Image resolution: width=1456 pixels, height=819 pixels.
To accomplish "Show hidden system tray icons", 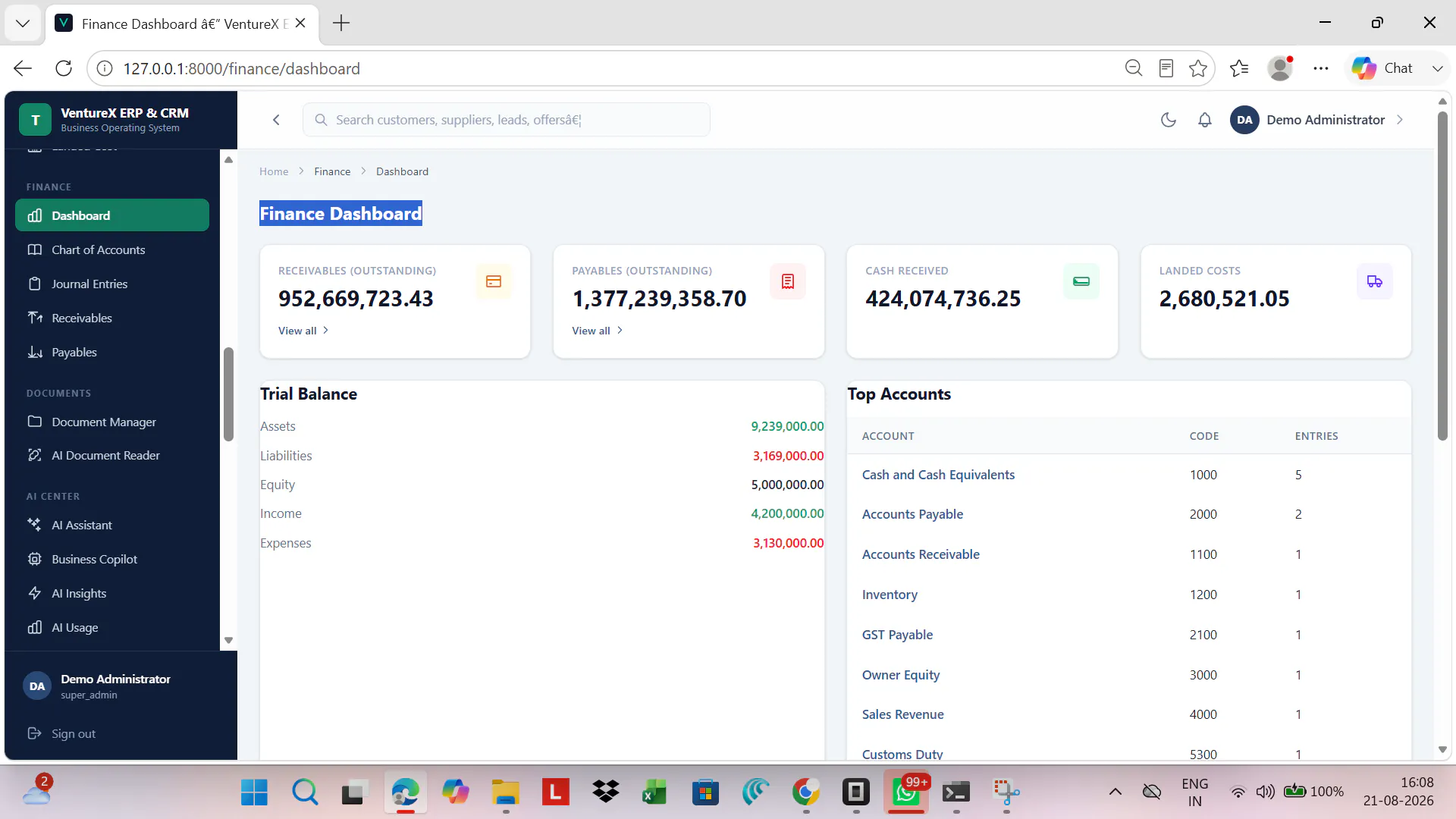I will click(x=1116, y=792).
